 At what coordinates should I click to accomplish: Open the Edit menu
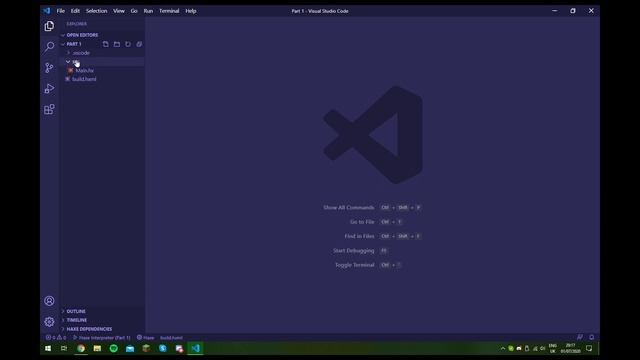click(75, 11)
